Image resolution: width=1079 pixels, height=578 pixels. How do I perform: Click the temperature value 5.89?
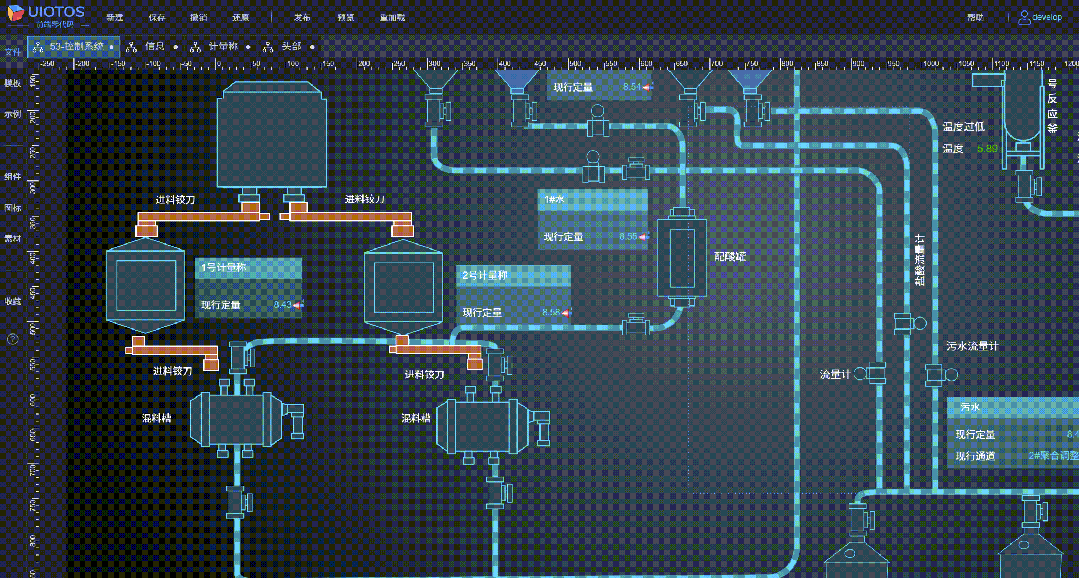tap(987, 149)
